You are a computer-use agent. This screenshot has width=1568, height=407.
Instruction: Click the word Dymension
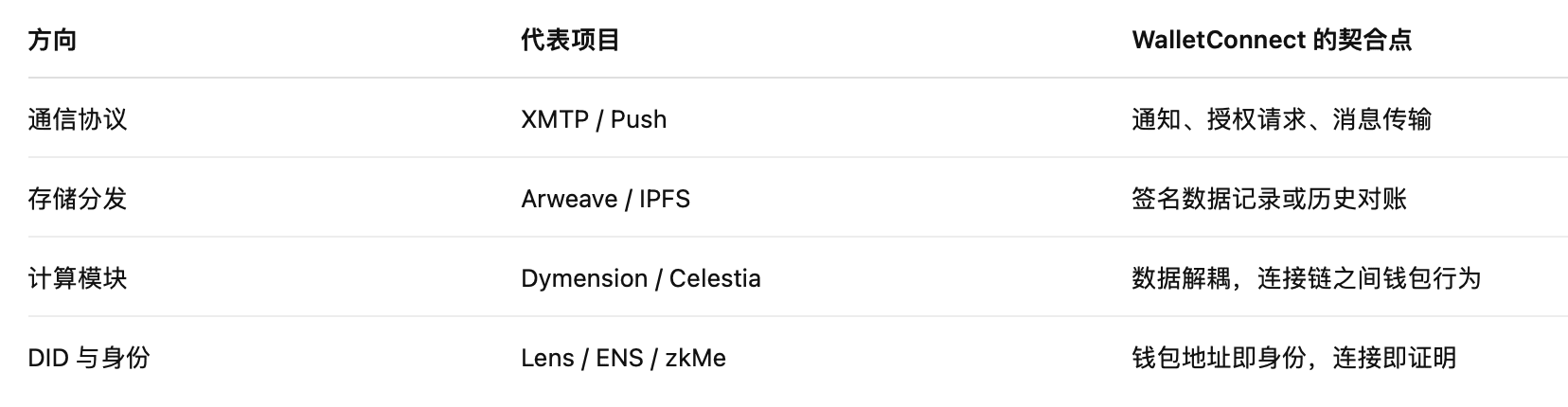(584, 279)
